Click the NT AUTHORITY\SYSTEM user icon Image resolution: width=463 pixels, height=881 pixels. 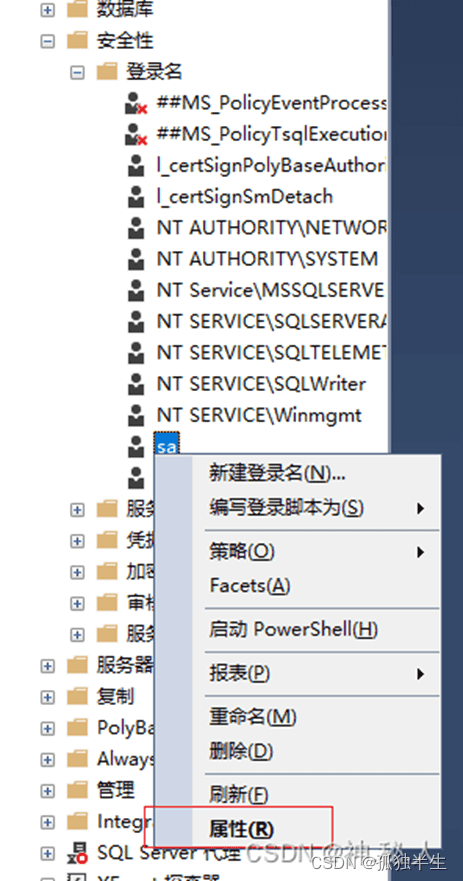tap(136, 259)
